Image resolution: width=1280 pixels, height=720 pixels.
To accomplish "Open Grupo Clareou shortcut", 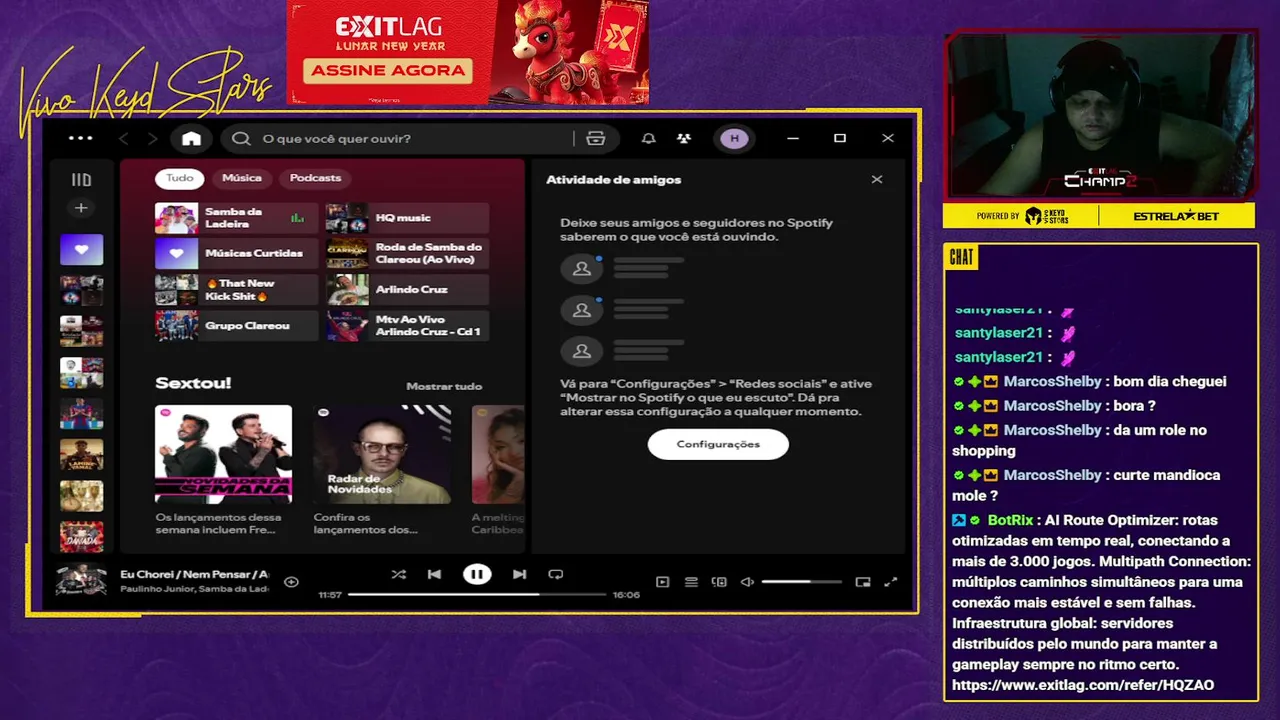I will click(236, 326).
